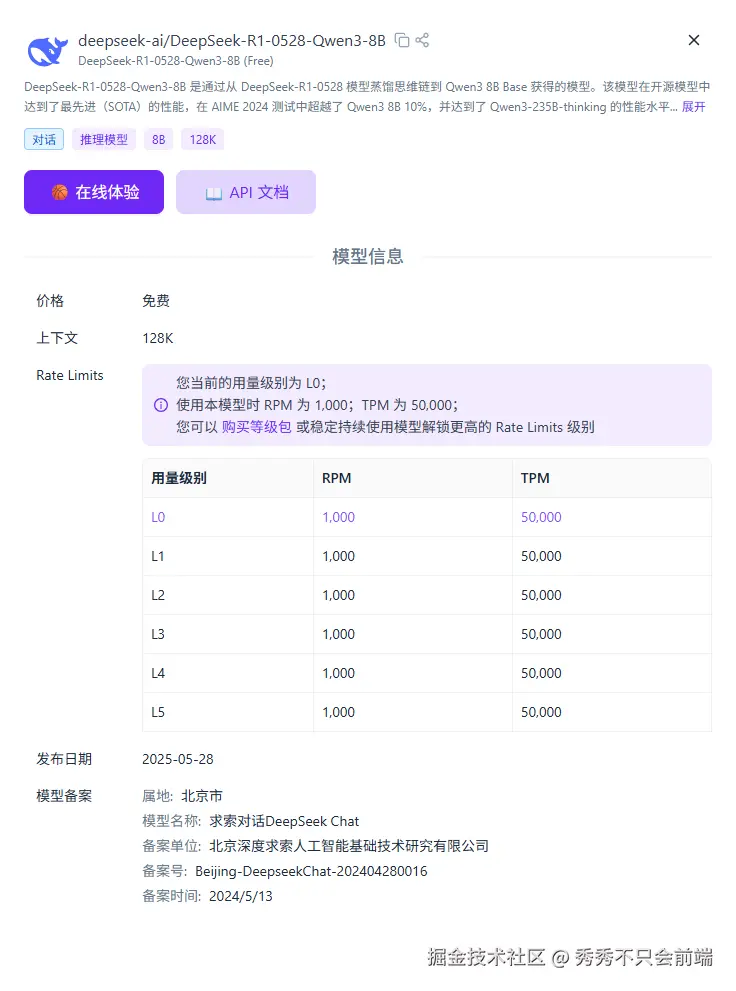Click the 备案单位 company name
The width and height of the screenshot is (736, 991).
[x=349, y=846]
